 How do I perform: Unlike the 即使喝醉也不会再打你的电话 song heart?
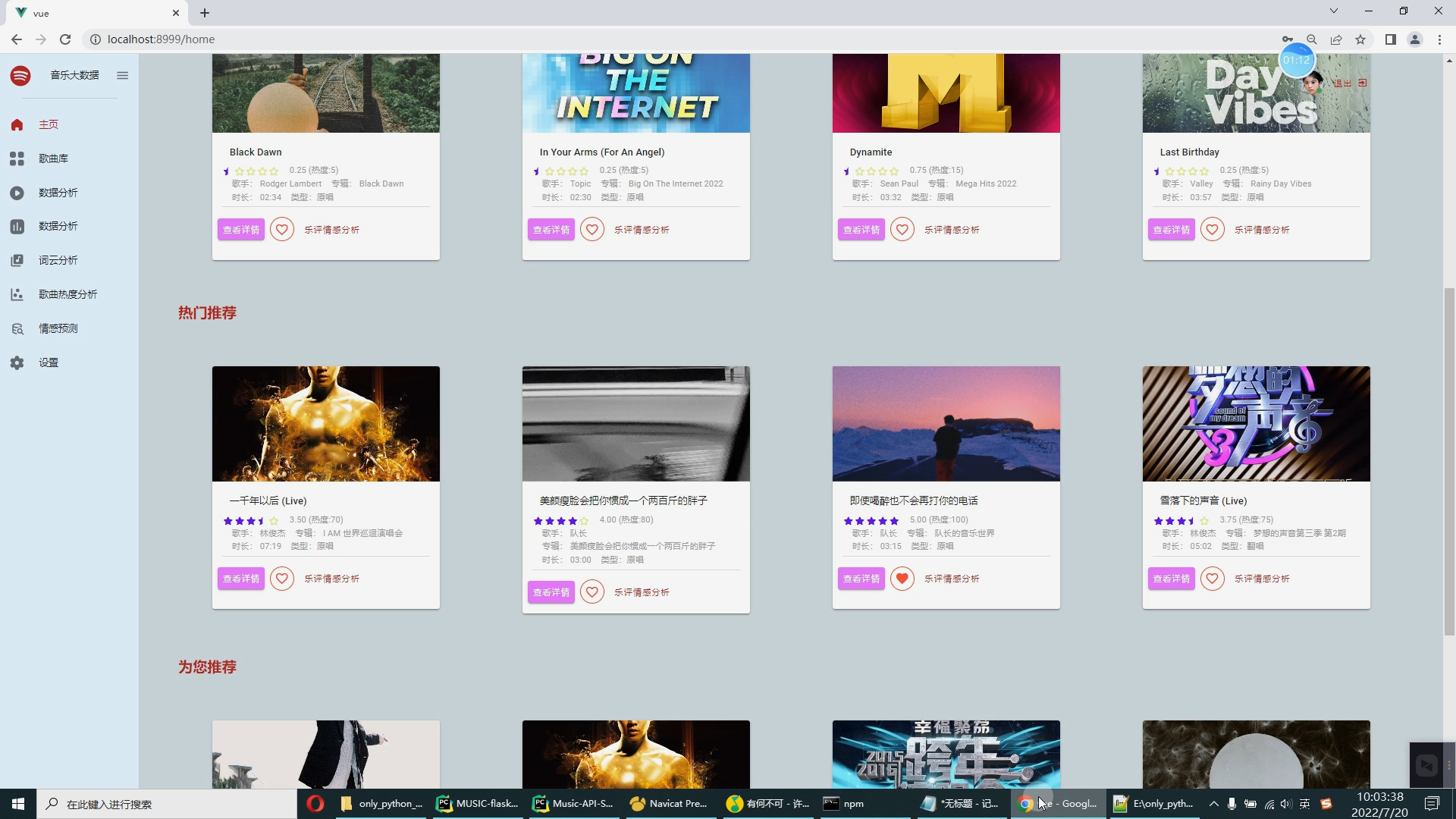[902, 579]
